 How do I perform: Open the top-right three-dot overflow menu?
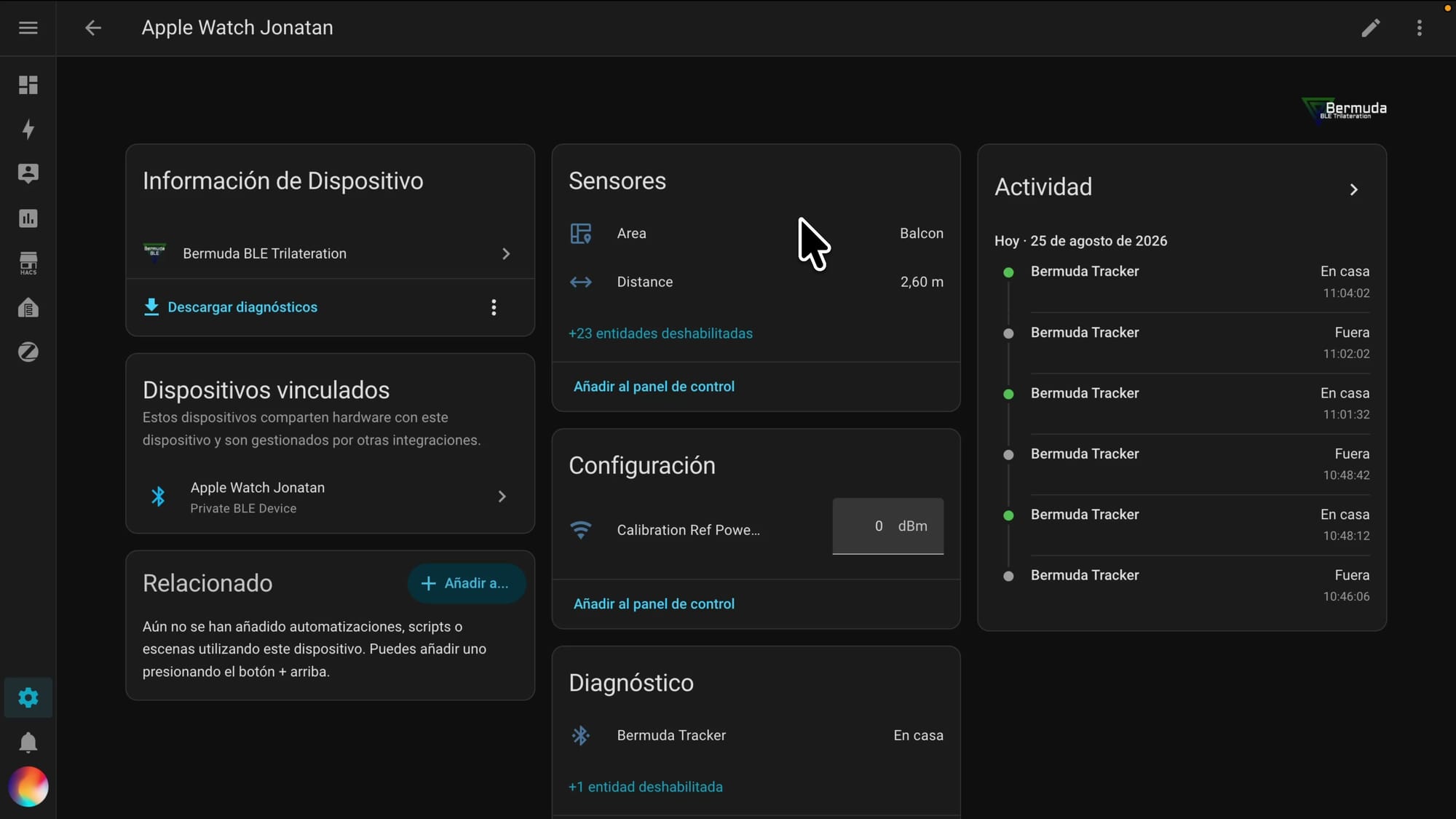click(1420, 28)
